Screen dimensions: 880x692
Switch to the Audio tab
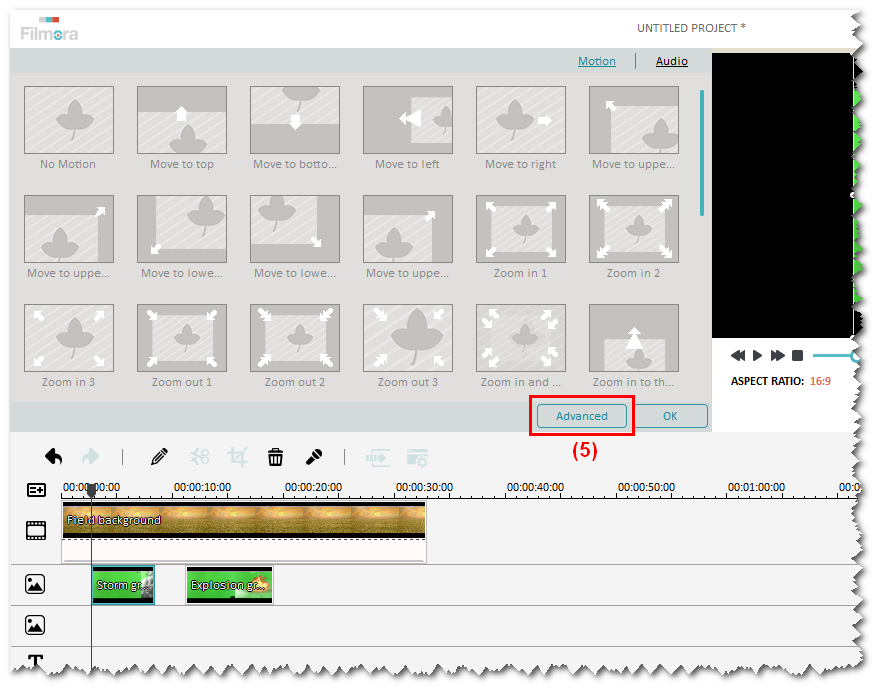(671, 61)
